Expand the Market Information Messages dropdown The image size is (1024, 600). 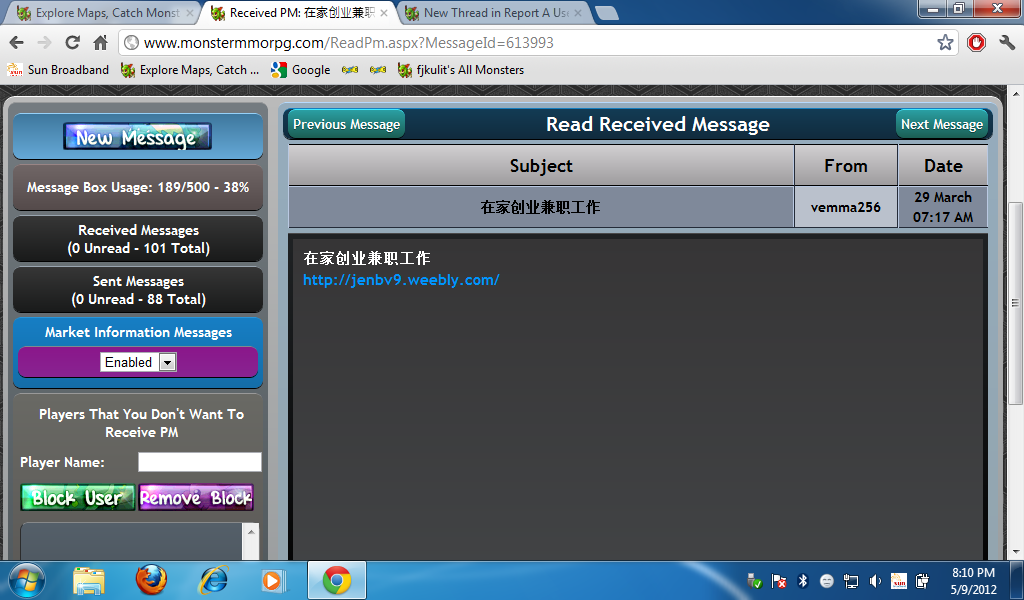click(x=167, y=362)
